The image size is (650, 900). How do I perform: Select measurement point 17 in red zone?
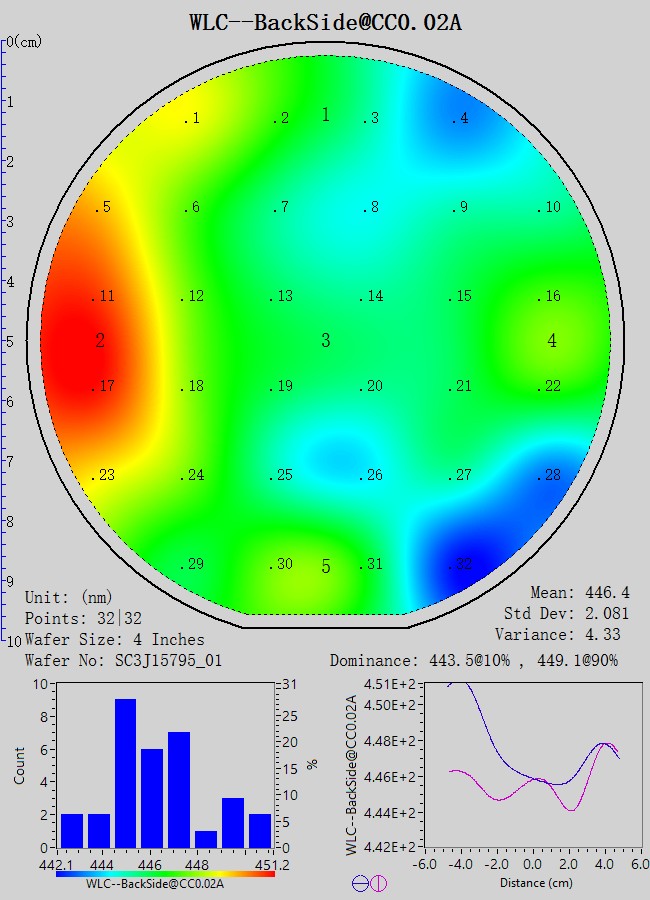click(x=104, y=386)
